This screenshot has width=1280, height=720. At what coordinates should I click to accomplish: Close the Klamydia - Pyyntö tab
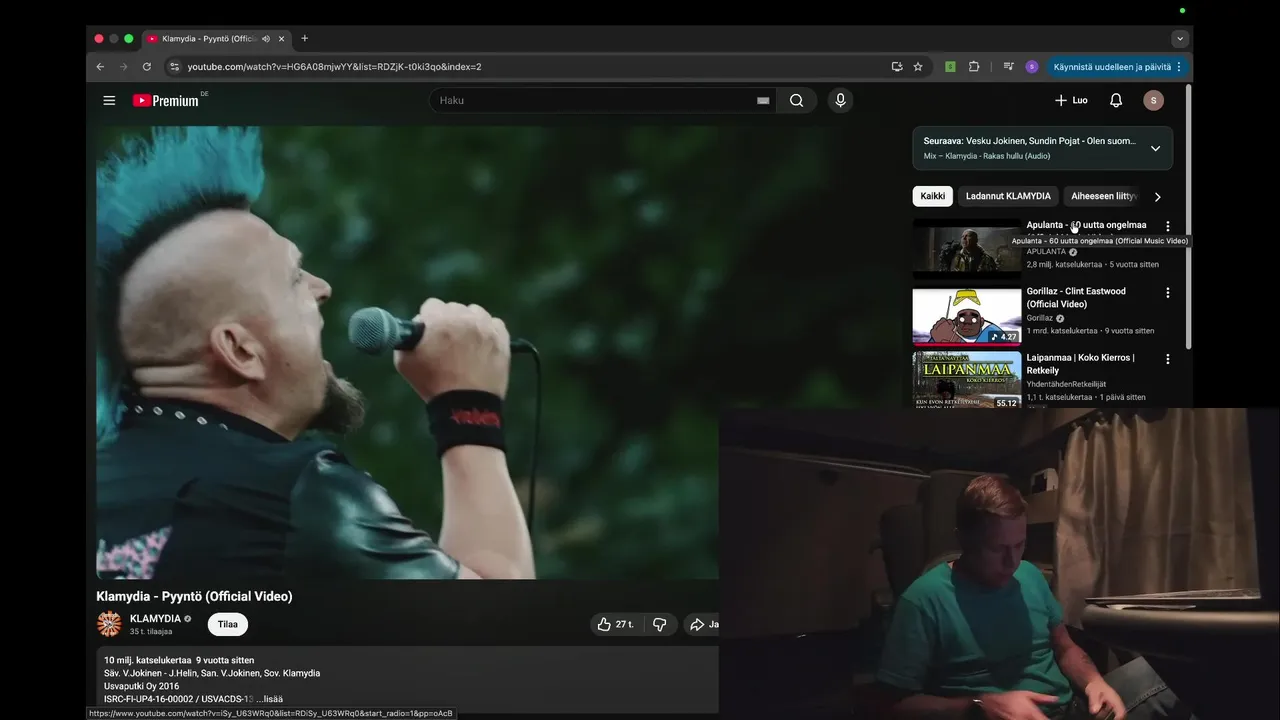tap(281, 39)
